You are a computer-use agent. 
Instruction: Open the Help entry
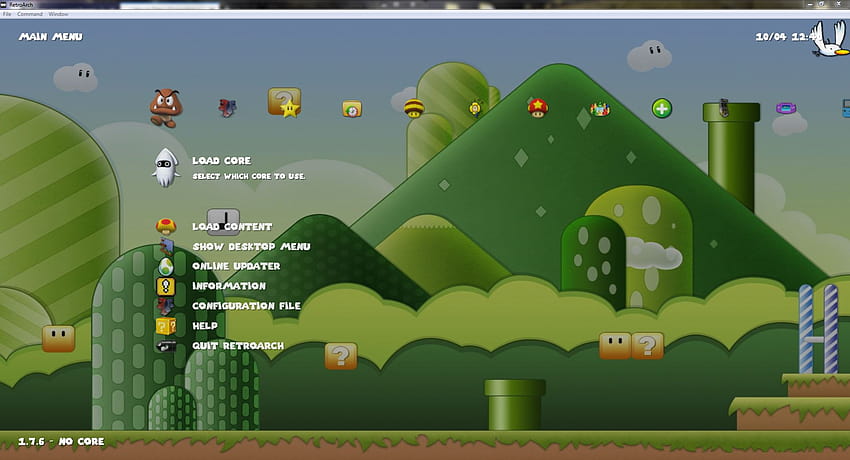coord(205,326)
